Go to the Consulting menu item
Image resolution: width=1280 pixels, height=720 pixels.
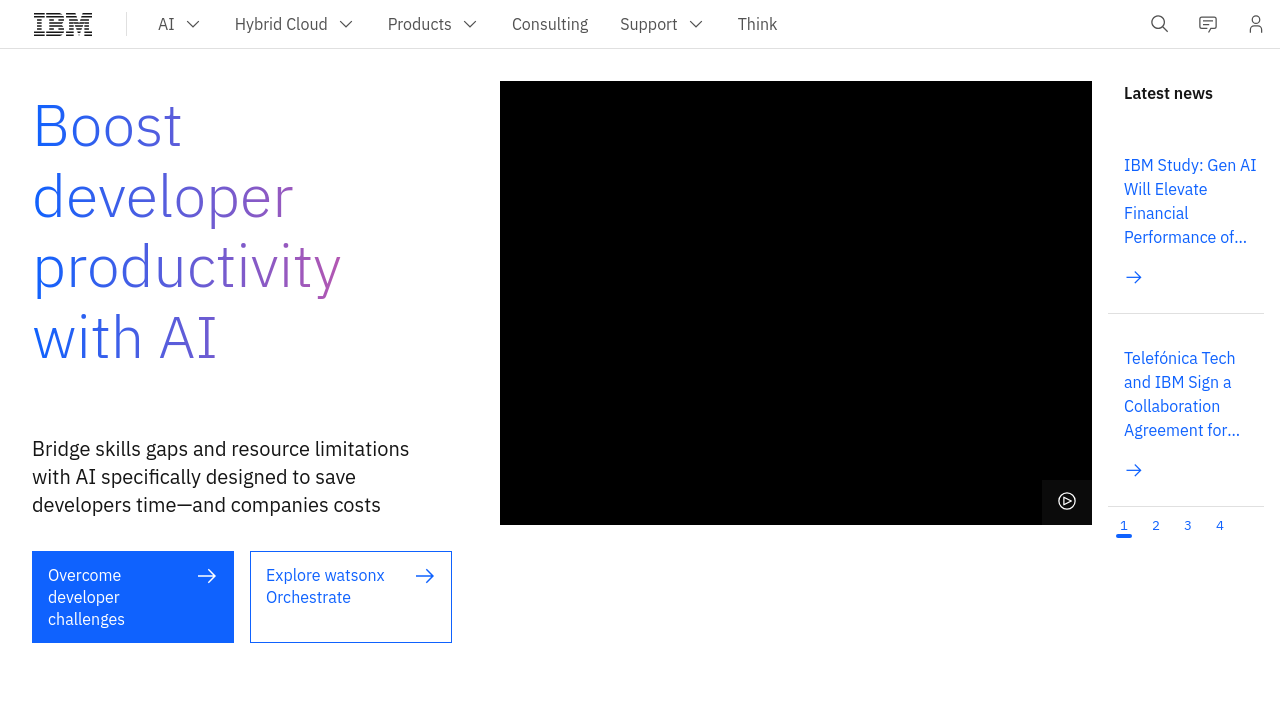pos(550,24)
